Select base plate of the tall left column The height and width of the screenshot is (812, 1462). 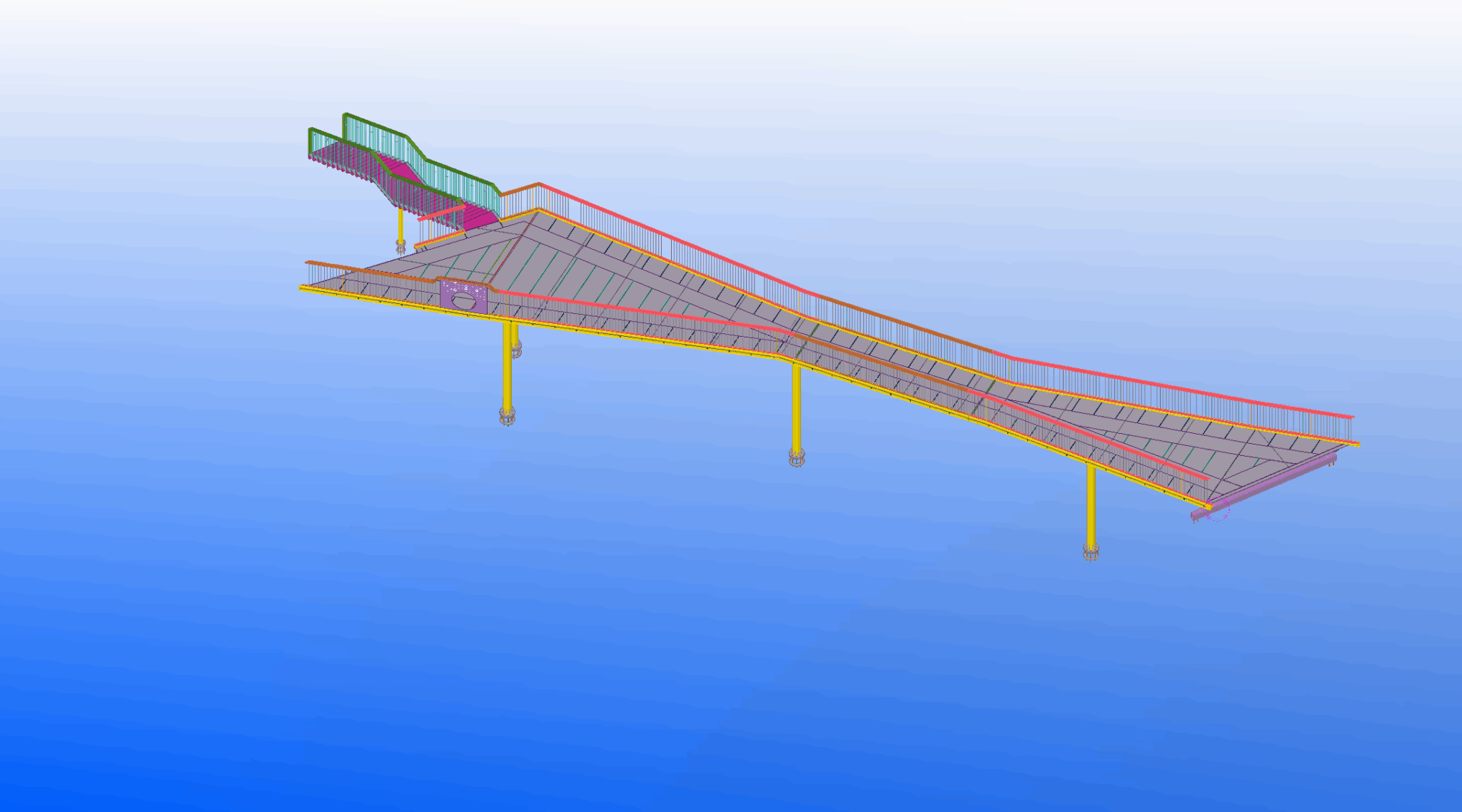(507, 417)
